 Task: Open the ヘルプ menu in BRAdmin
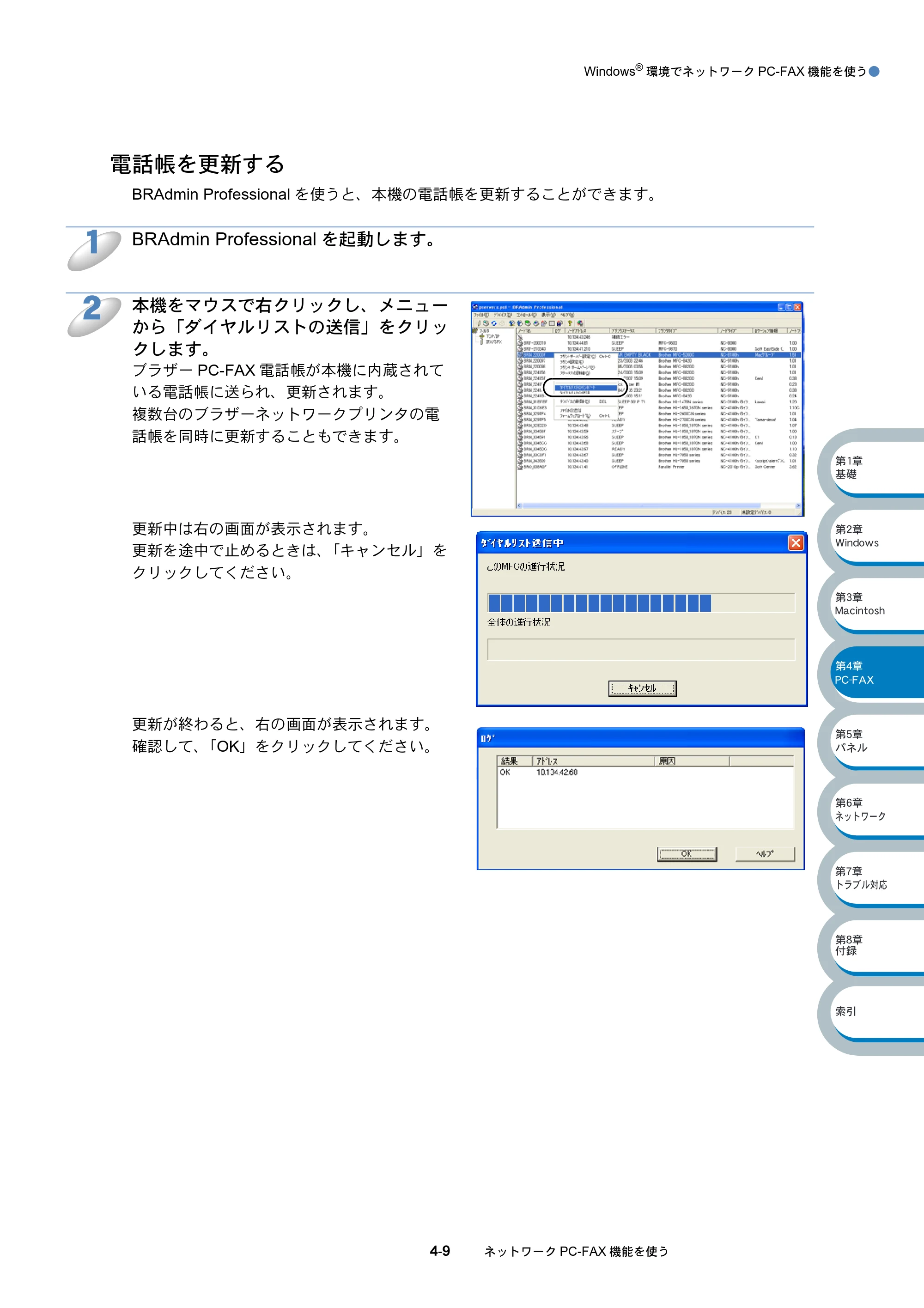tap(567, 315)
